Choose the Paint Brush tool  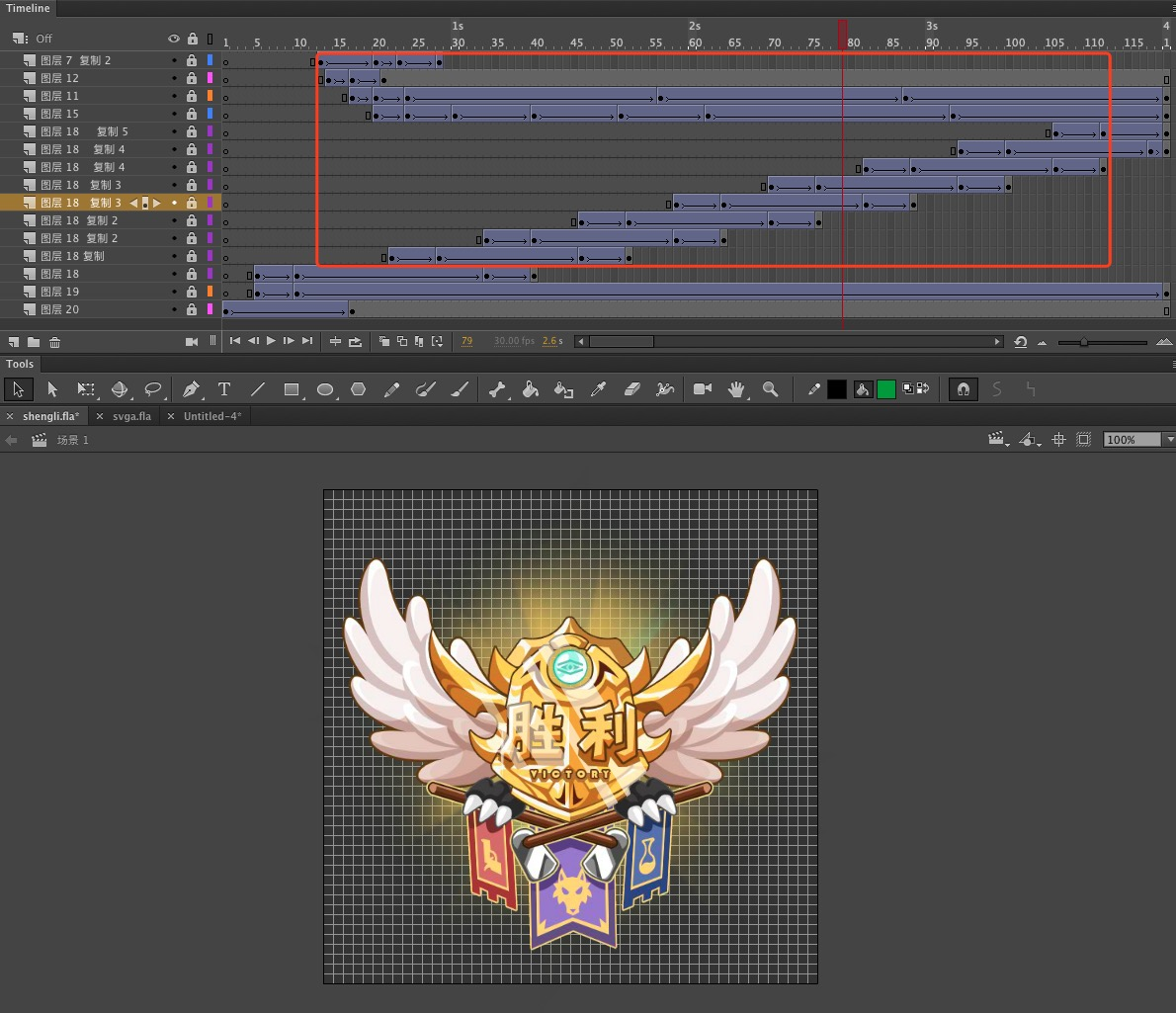coord(426,389)
